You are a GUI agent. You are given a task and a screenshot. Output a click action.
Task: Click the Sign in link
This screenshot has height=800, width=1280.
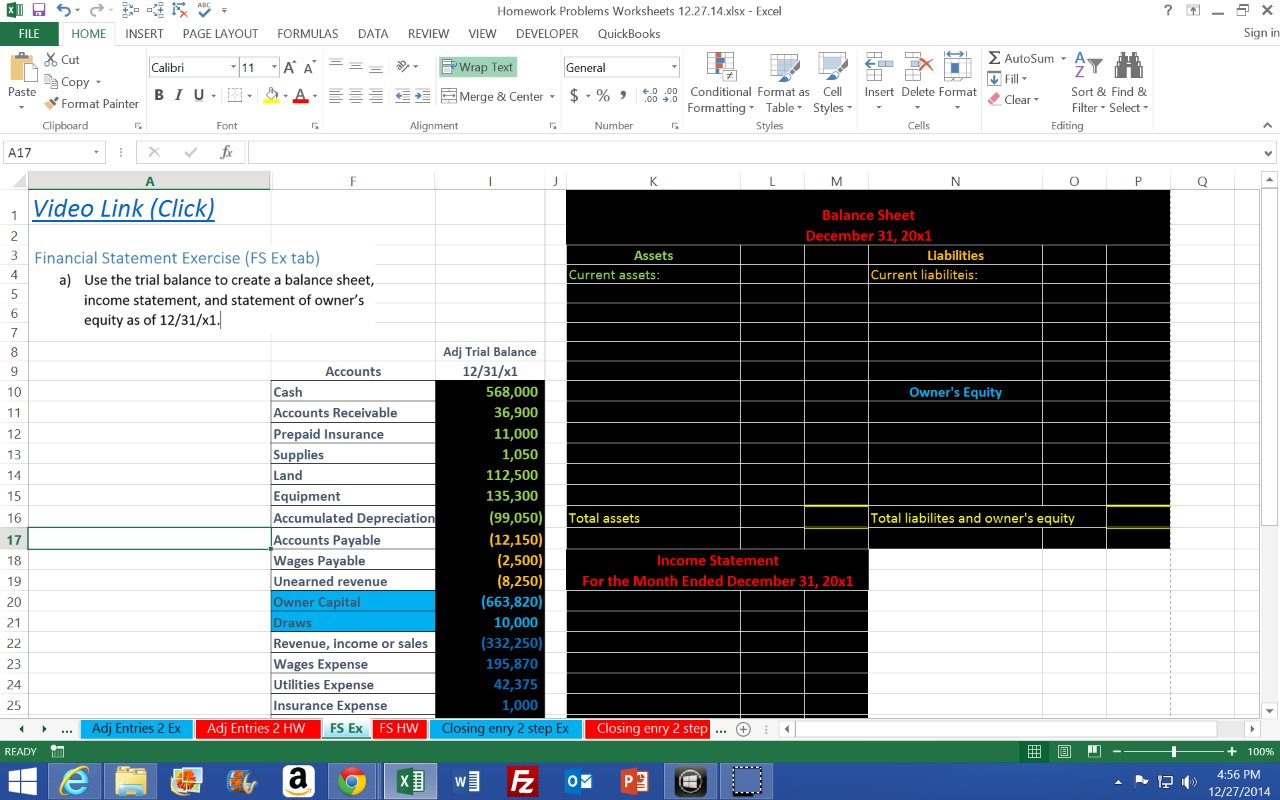coord(1261,33)
